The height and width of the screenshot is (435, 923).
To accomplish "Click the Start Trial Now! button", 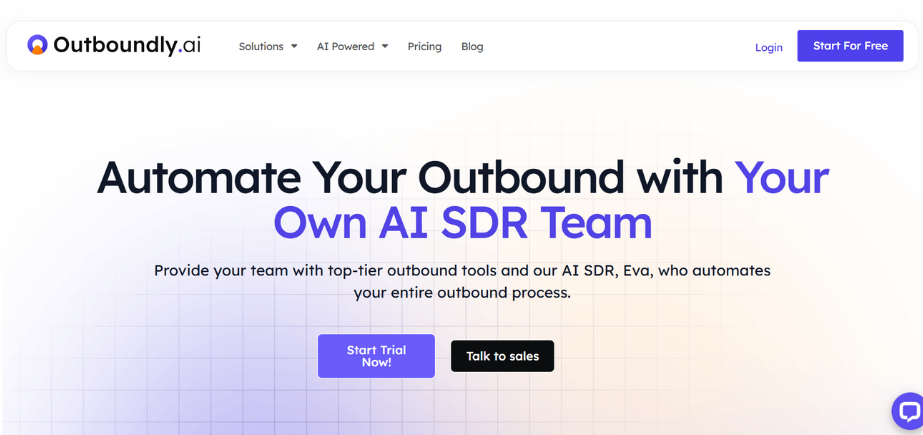I will tap(376, 356).
